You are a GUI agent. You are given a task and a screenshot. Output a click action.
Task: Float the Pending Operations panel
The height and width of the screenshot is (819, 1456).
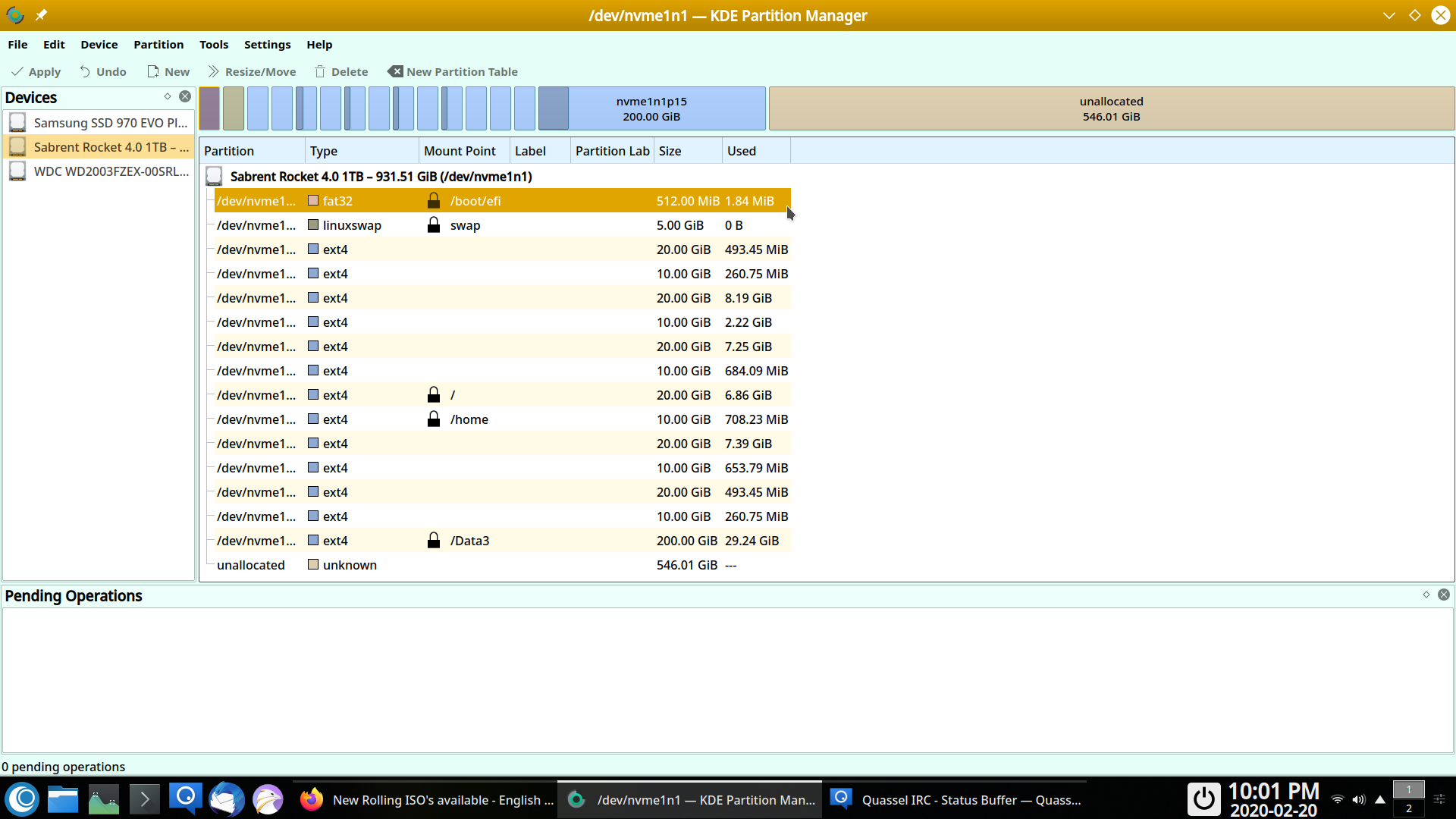pyautogui.click(x=1426, y=595)
